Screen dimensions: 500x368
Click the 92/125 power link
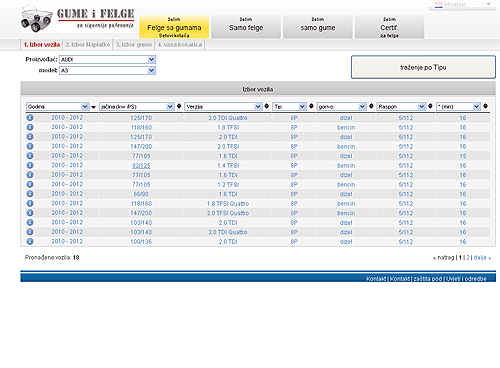tap(141, 166)
